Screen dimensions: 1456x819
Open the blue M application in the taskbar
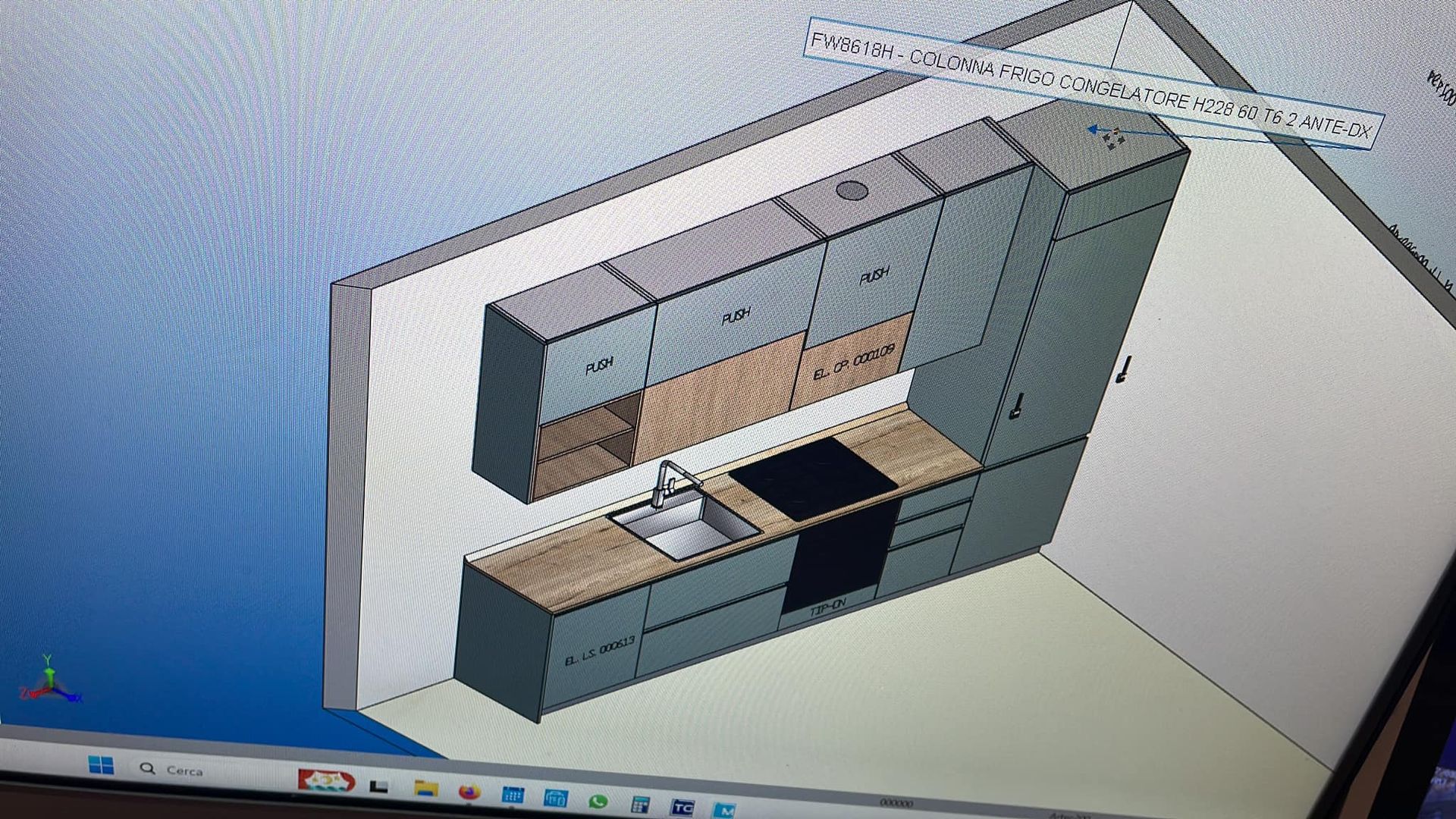[724, 810]
